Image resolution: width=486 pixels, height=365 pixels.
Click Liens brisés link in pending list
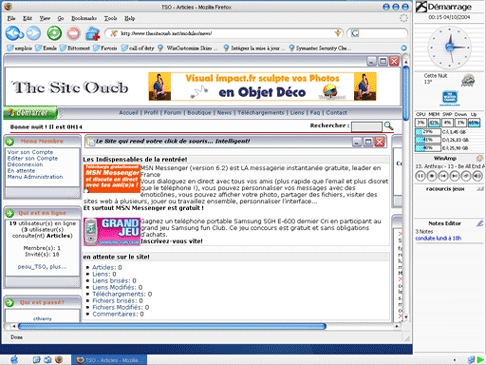(x=111, y=281)
